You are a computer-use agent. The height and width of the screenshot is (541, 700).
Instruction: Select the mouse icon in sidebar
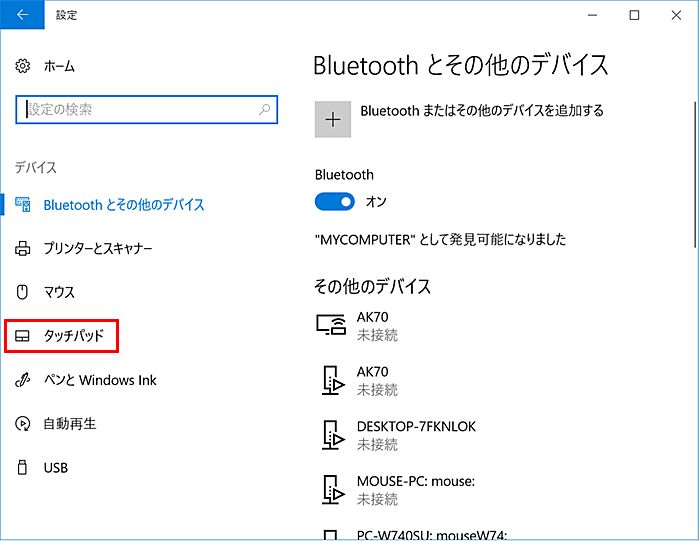coord(23,292)
